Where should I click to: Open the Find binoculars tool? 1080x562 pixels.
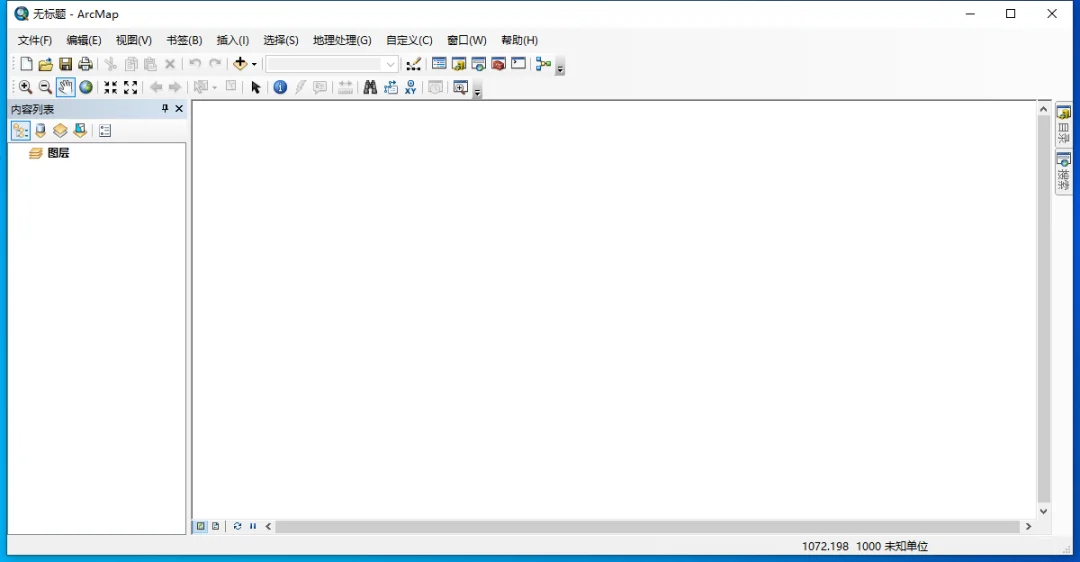pyautogui.click(x=370, y=87)
